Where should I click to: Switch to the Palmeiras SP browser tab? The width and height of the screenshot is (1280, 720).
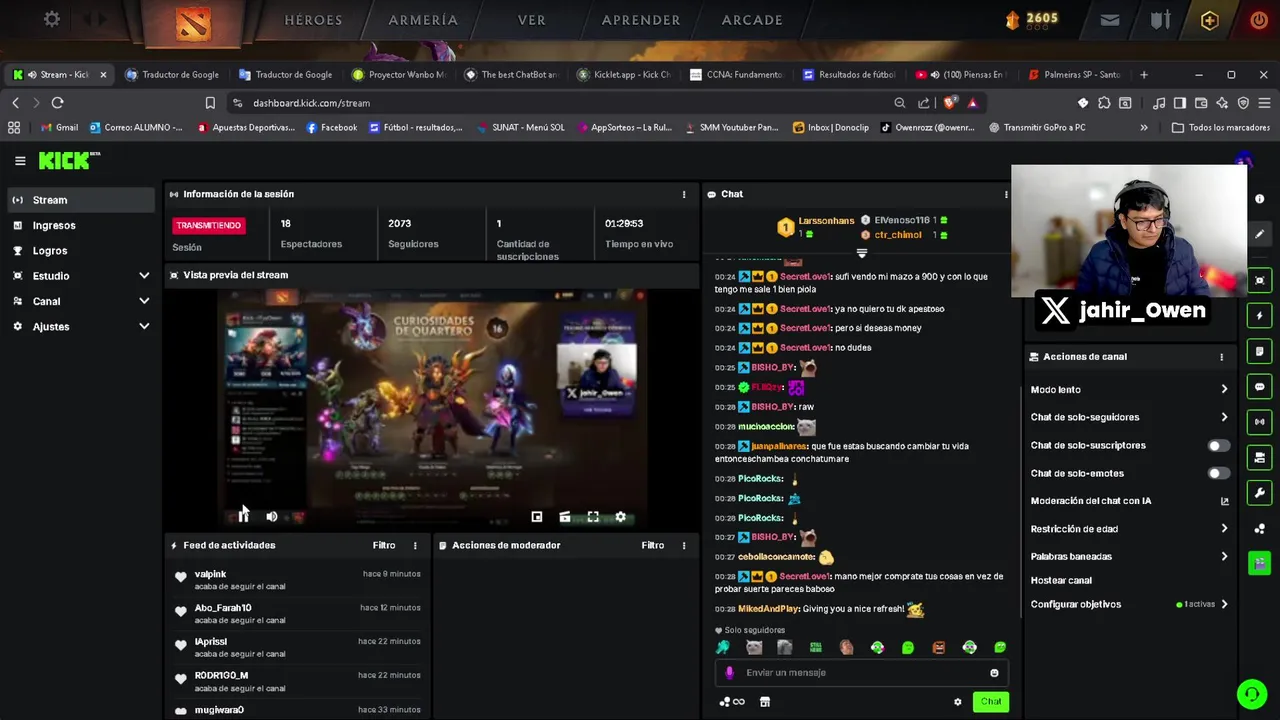[1073, 75]
